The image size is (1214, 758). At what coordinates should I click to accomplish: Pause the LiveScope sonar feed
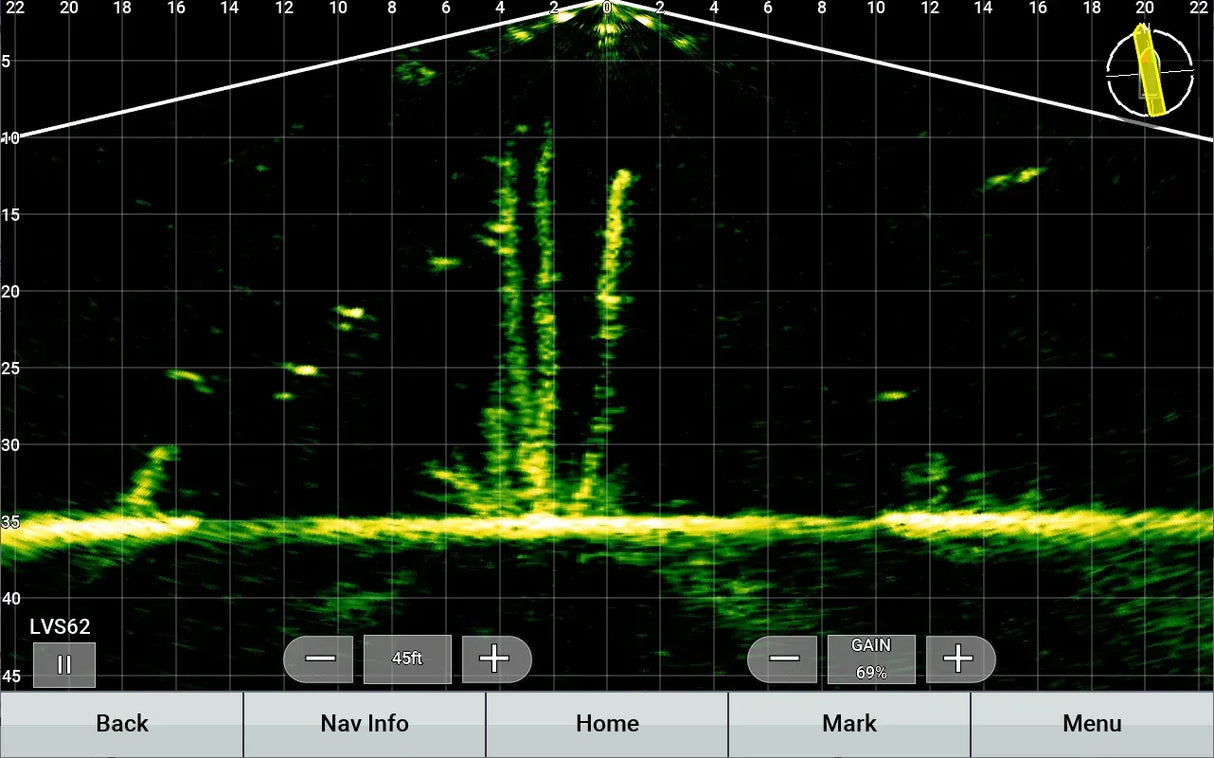64,663
